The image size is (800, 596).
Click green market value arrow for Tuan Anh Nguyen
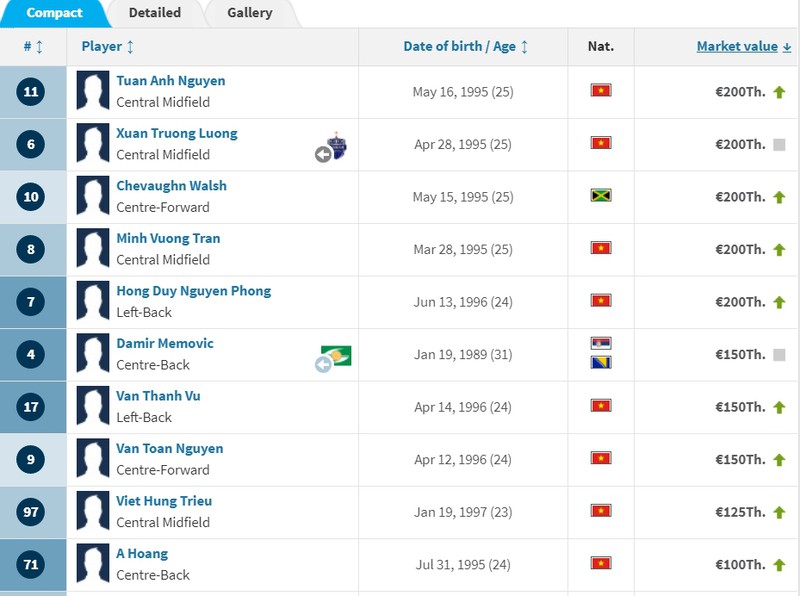779,92
